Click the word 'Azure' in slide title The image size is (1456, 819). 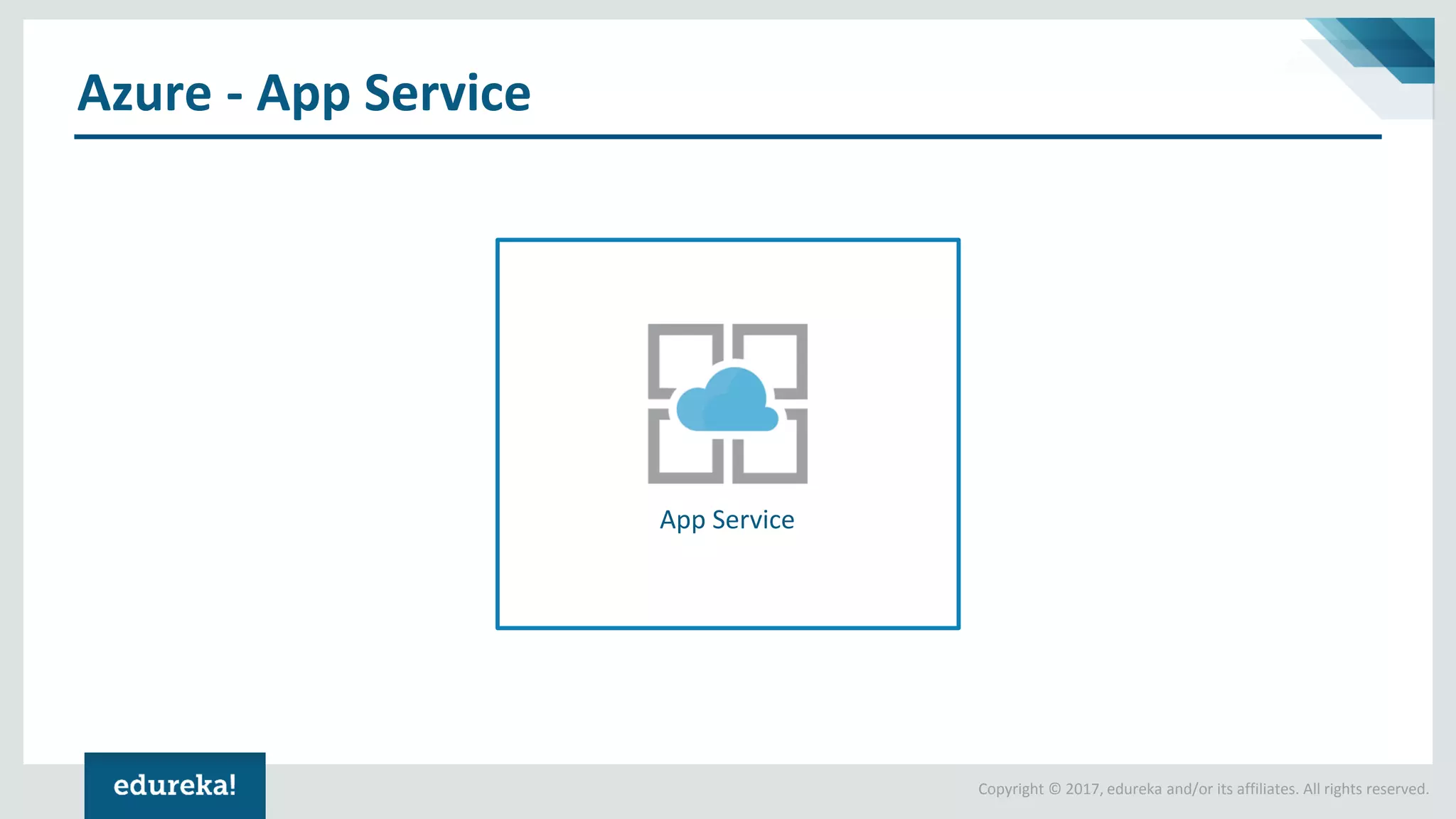coord(144,93)
